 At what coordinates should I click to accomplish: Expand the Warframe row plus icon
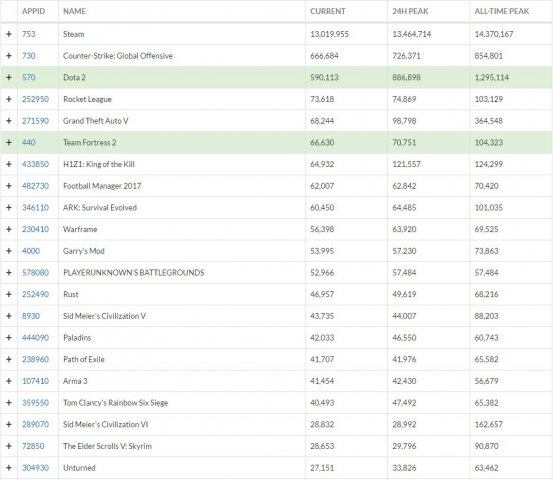click(9, 229)
